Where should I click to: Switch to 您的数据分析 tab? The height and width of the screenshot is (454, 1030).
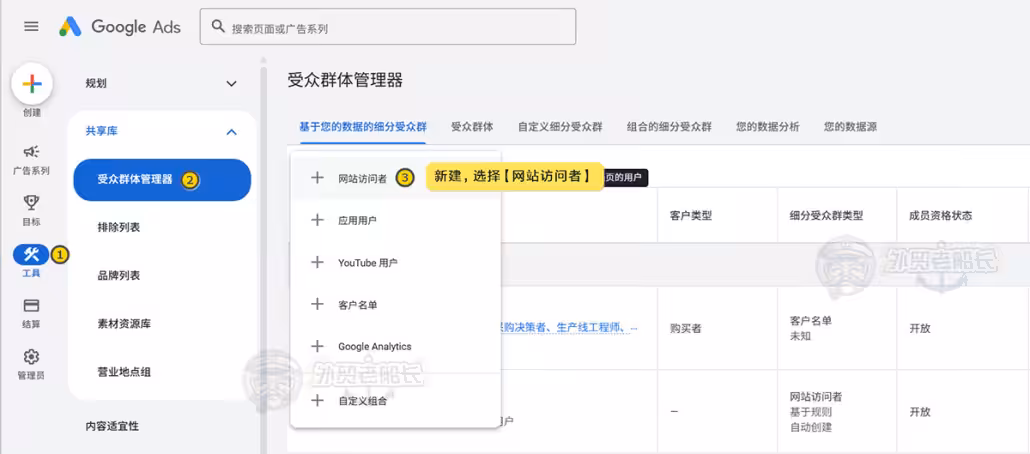coord(768,127)
